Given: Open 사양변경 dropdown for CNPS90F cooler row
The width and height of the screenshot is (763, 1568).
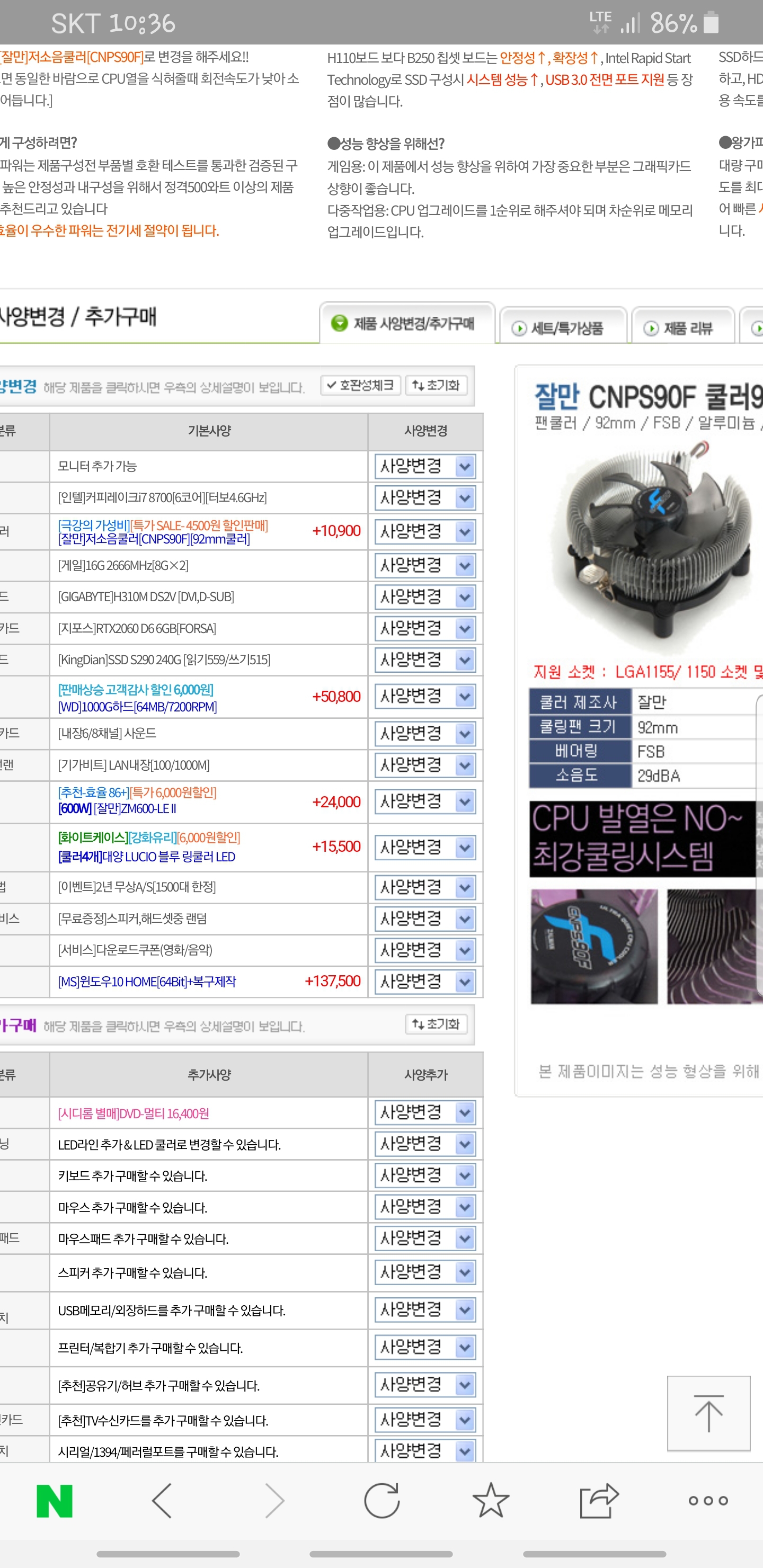Looking at the screenshot, I should click(x=425, y=532).
